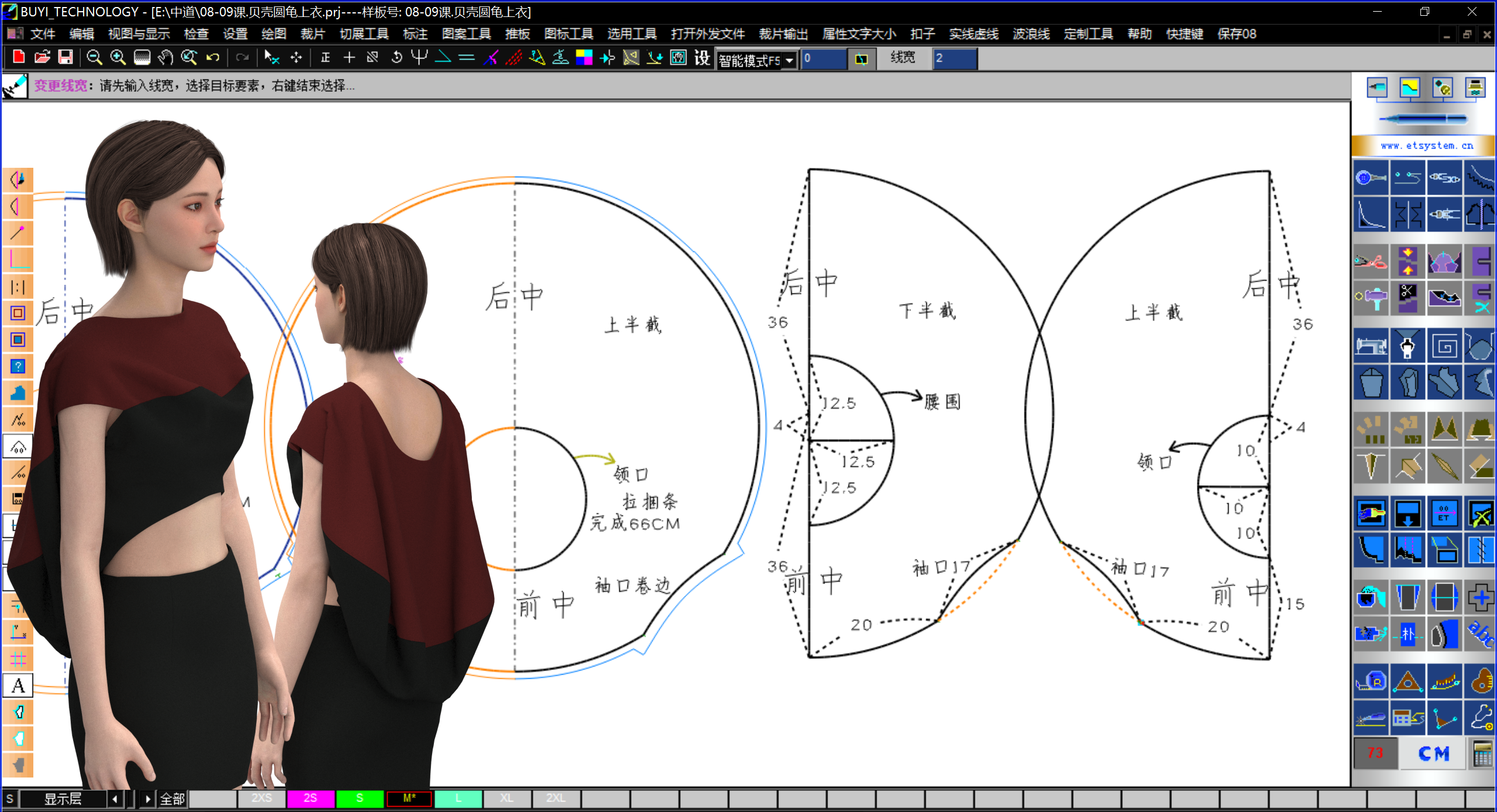Image resolution: width=1497 pixels, height=812 pixels.
Task: Click the zoom out magnifier icon
Action: [94, 57]
